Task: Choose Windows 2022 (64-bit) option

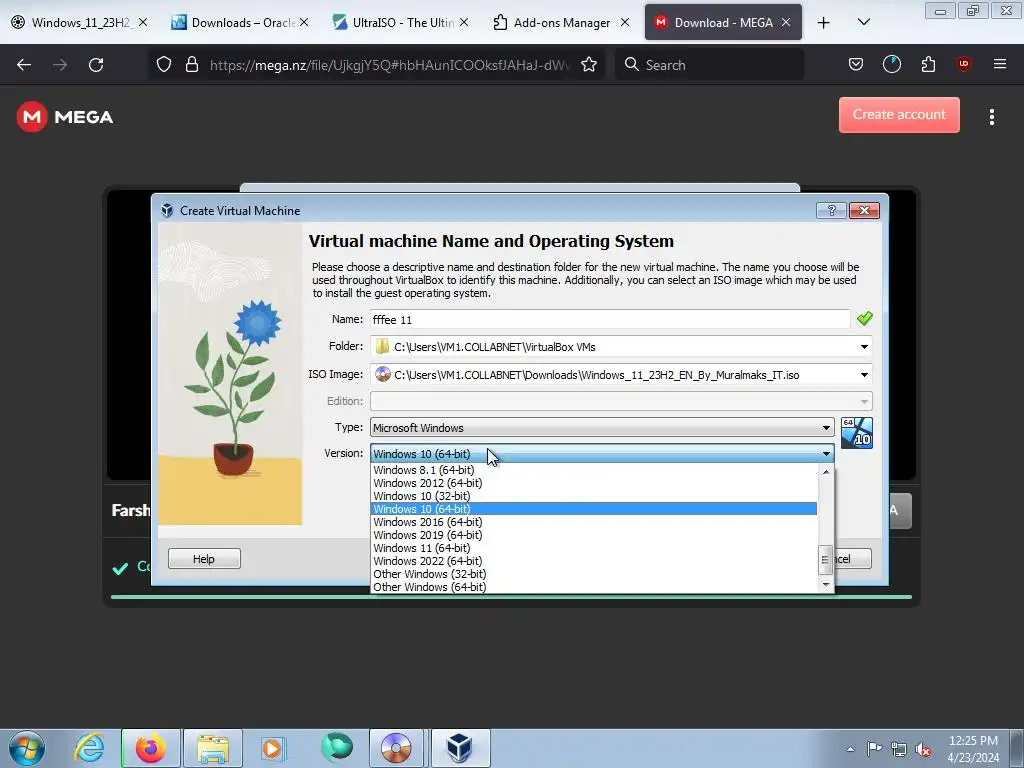Action: click(594, 562)
